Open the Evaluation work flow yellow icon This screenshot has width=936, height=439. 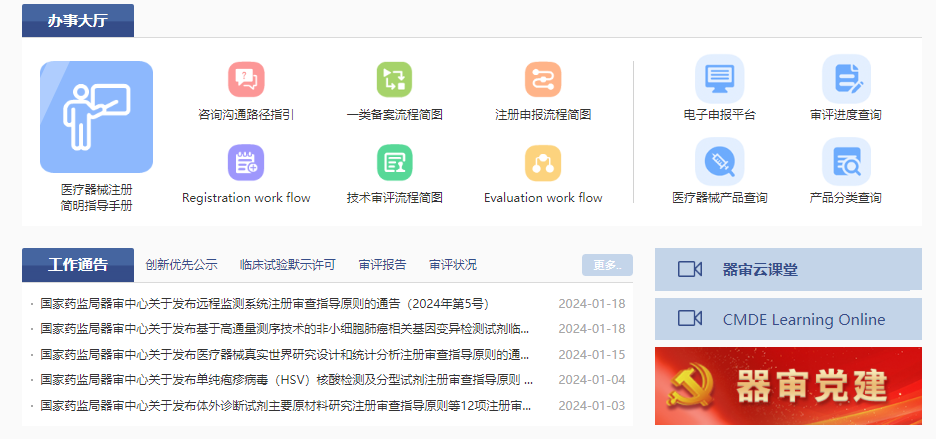click(x=543, y=162)
